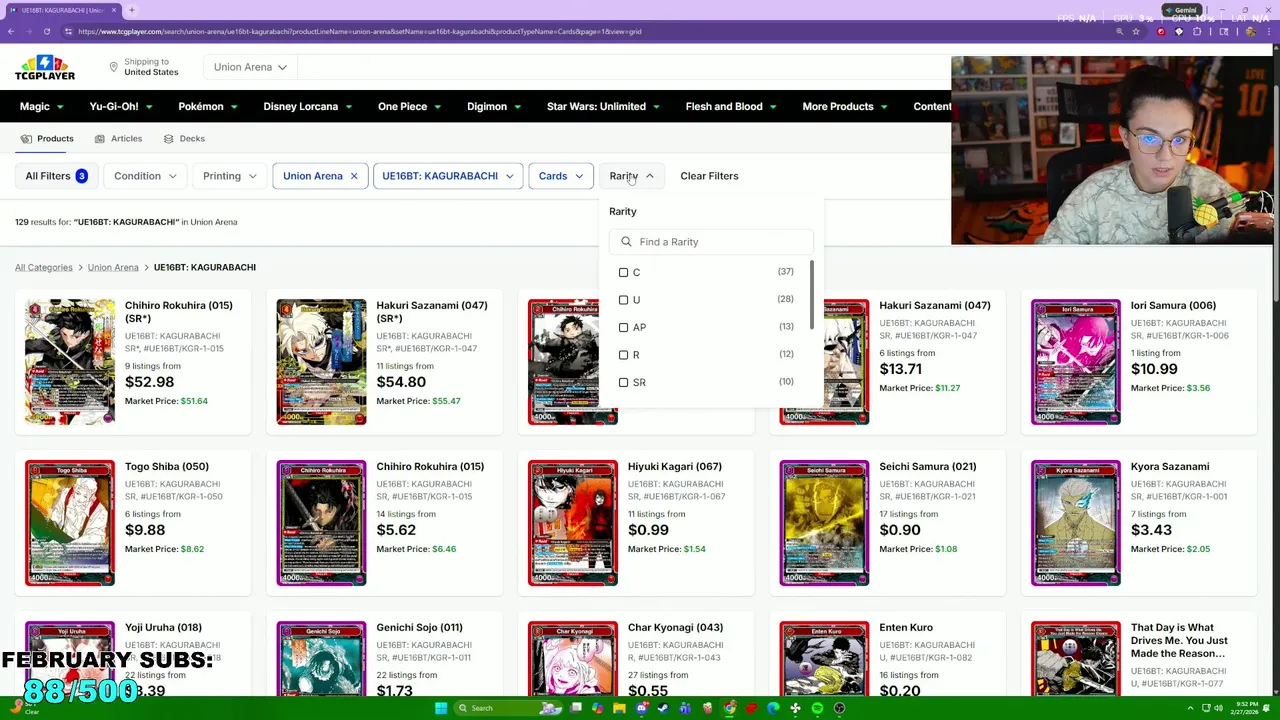
Task: Click the Genichi Sojo (011) card image
Action: click(321, 658)
